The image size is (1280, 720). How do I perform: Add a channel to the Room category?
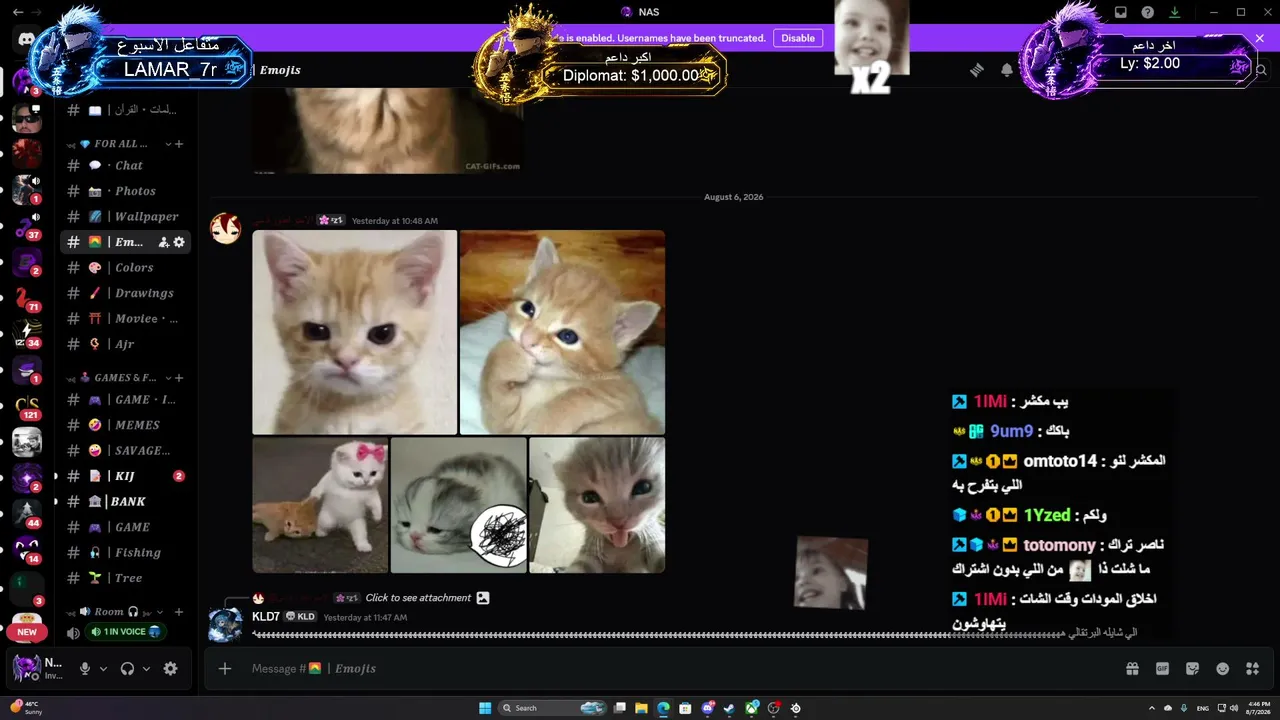[x=179, y=612]
